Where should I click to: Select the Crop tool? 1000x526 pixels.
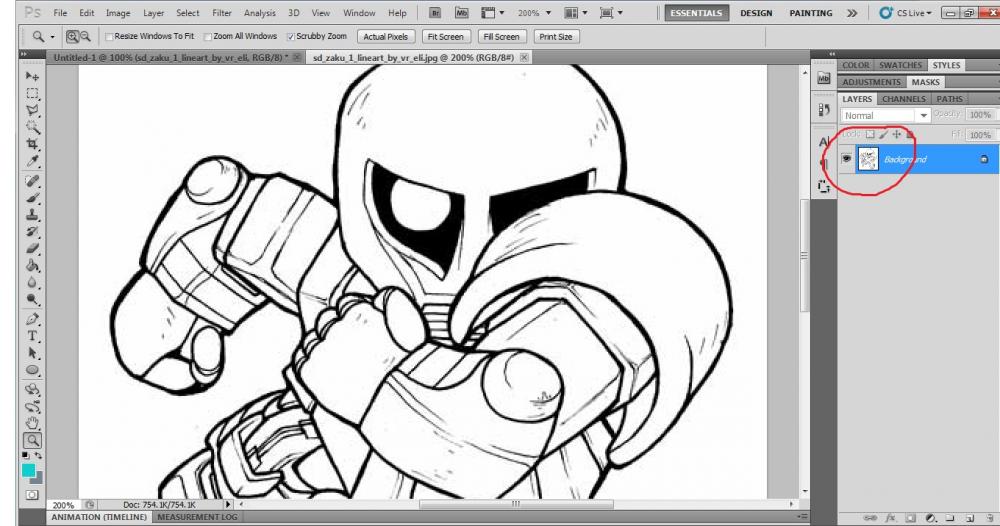pos(32,145)
